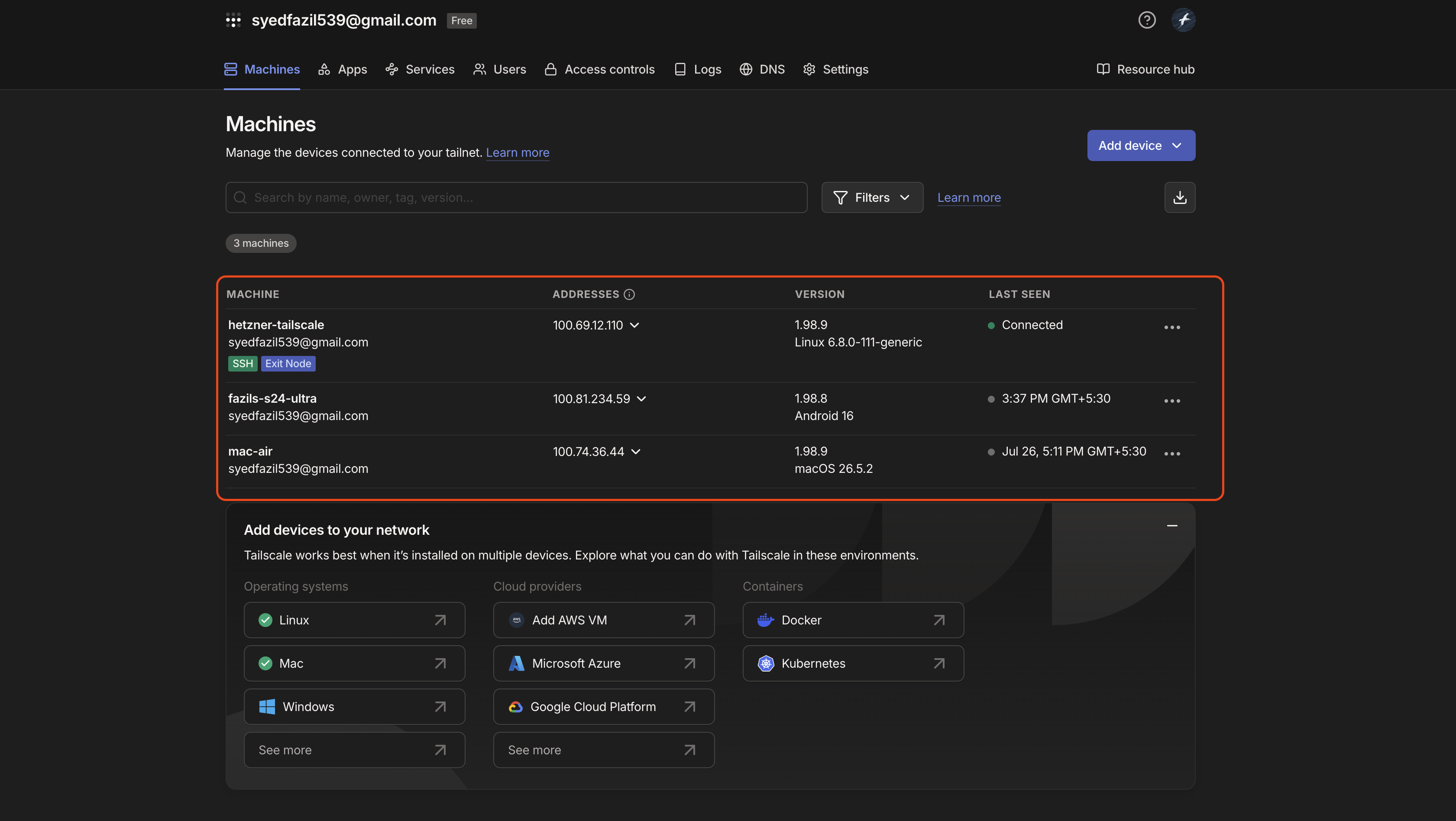Click the Windows logo icon

[267, 707]
